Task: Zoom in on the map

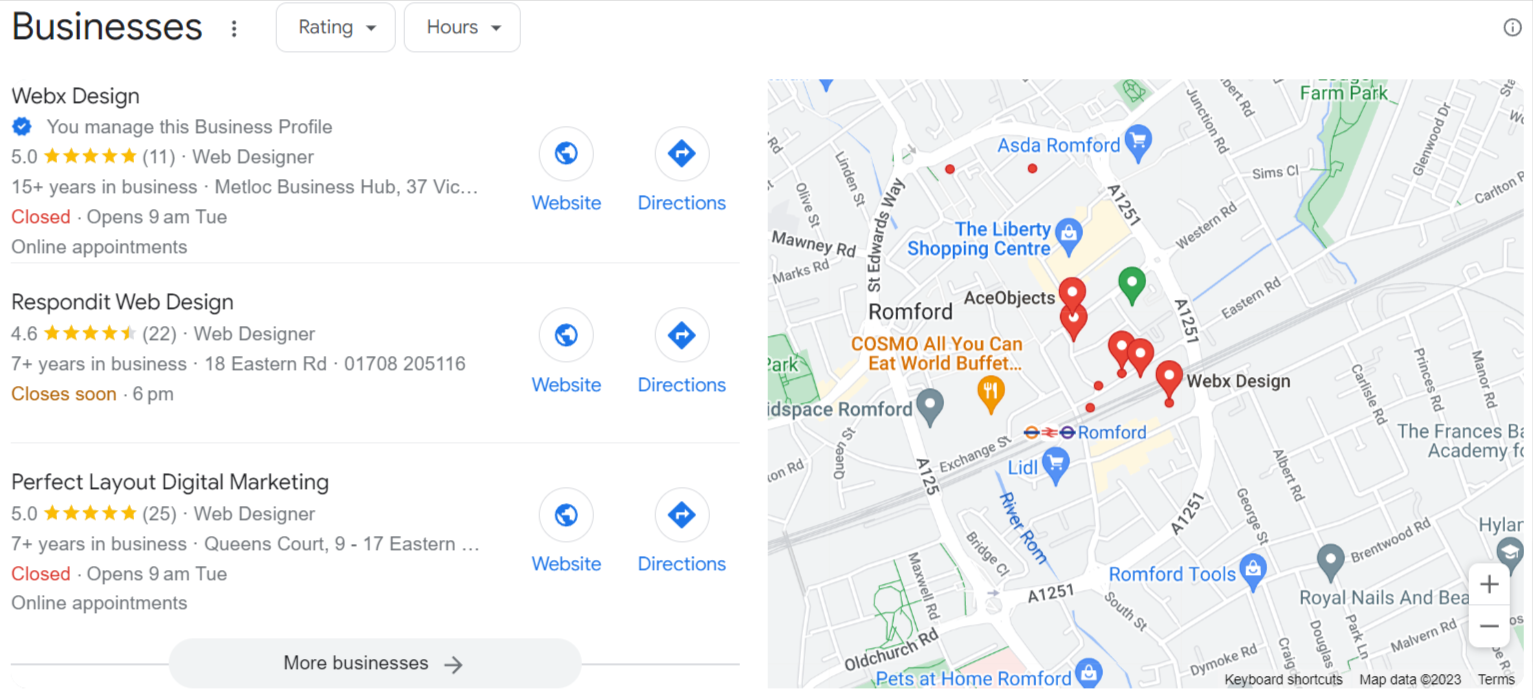Action: [x=1489, y=584]
